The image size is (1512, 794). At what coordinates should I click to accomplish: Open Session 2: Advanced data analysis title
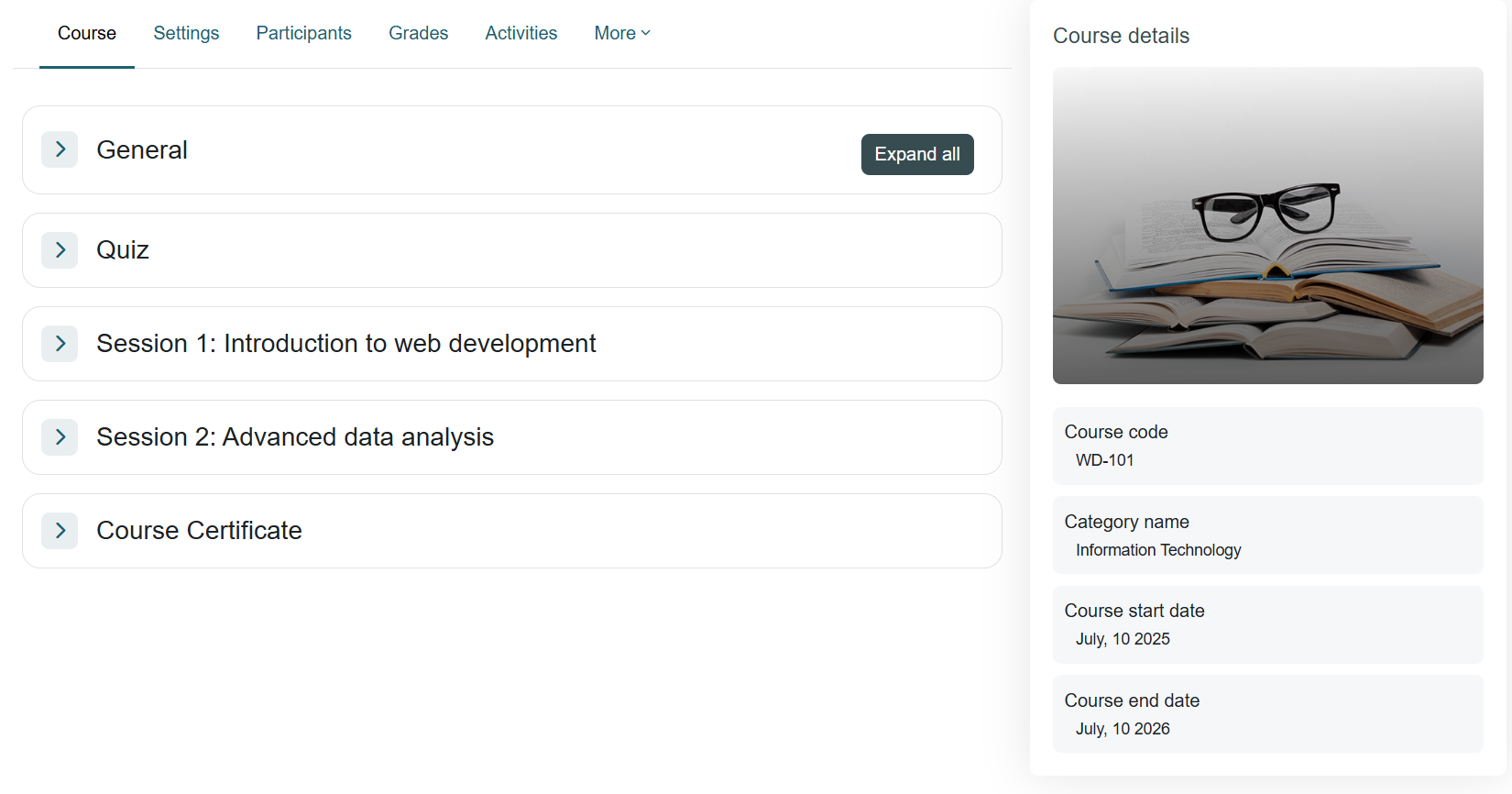click(x=295, y=437)
